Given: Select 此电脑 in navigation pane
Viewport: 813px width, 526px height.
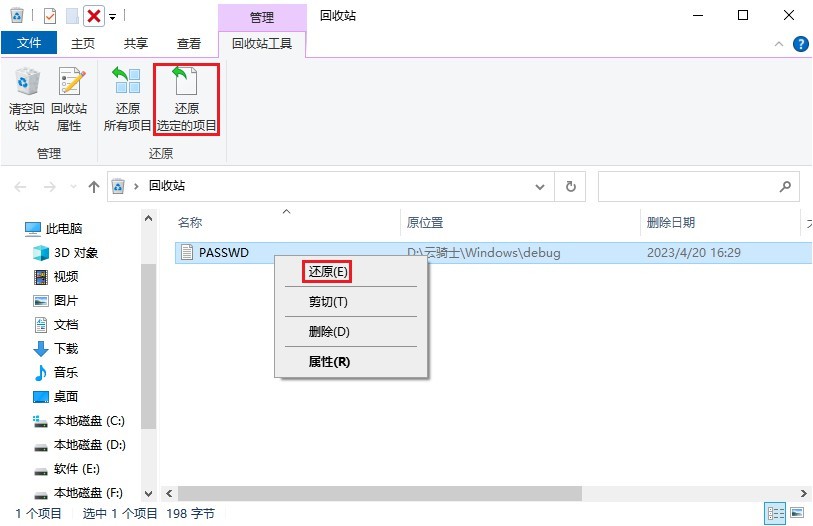Looking at the screenshot, I should [53, 228].
